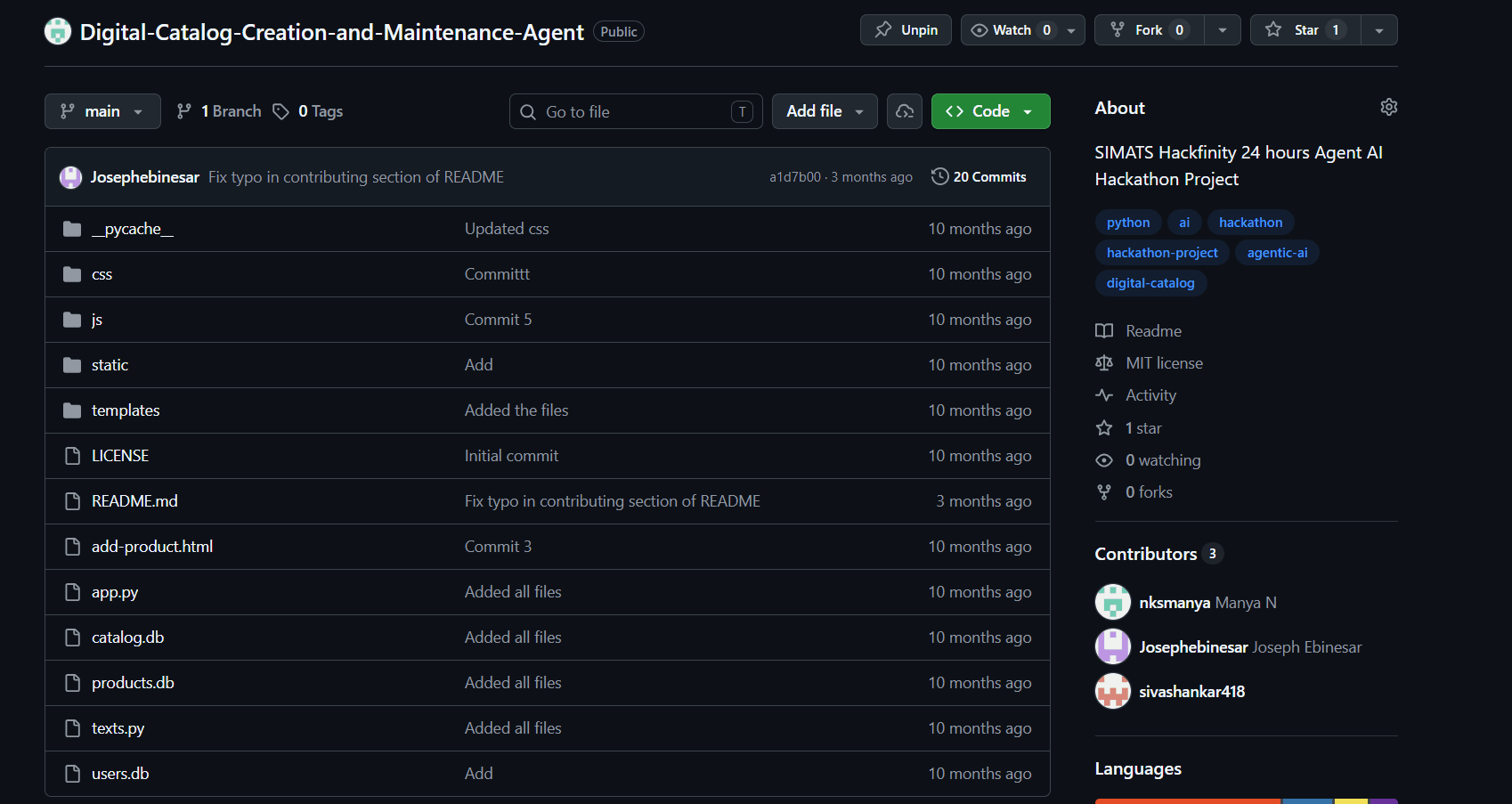Click the orange segment of Languages bar
1512x804 pixels.
(x=1187, y=801)
